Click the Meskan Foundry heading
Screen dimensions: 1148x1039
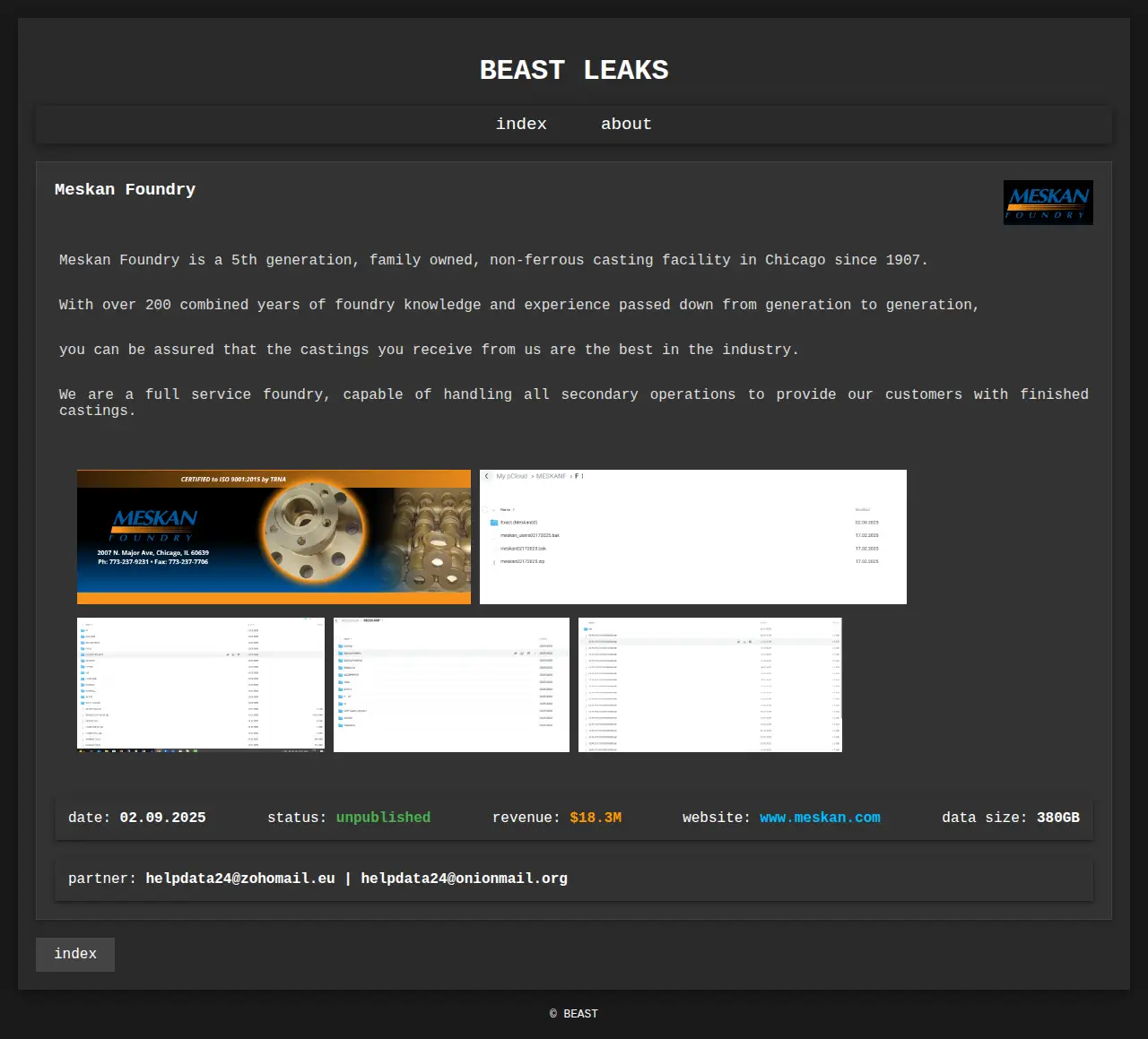point(125,189)
